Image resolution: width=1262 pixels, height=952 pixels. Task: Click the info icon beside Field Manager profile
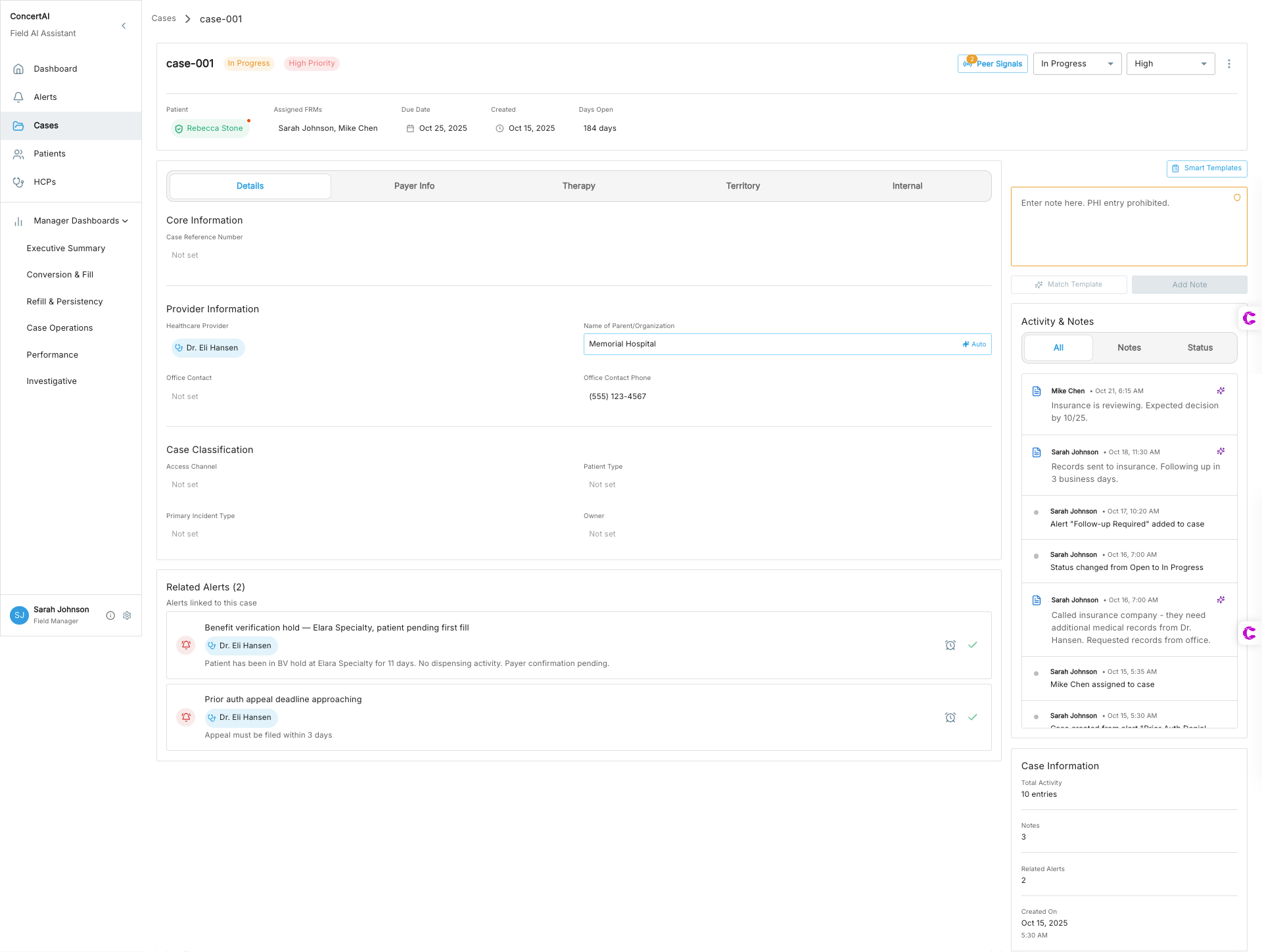pos(110,615)
